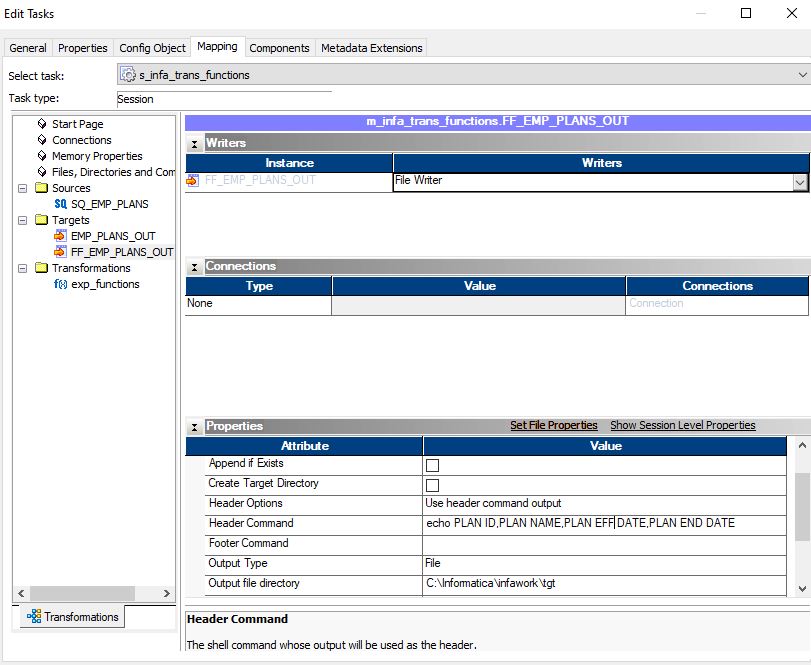Click Show Session Level Properties link
Viewport: 811px width, 665px height.
pos(683,425)
